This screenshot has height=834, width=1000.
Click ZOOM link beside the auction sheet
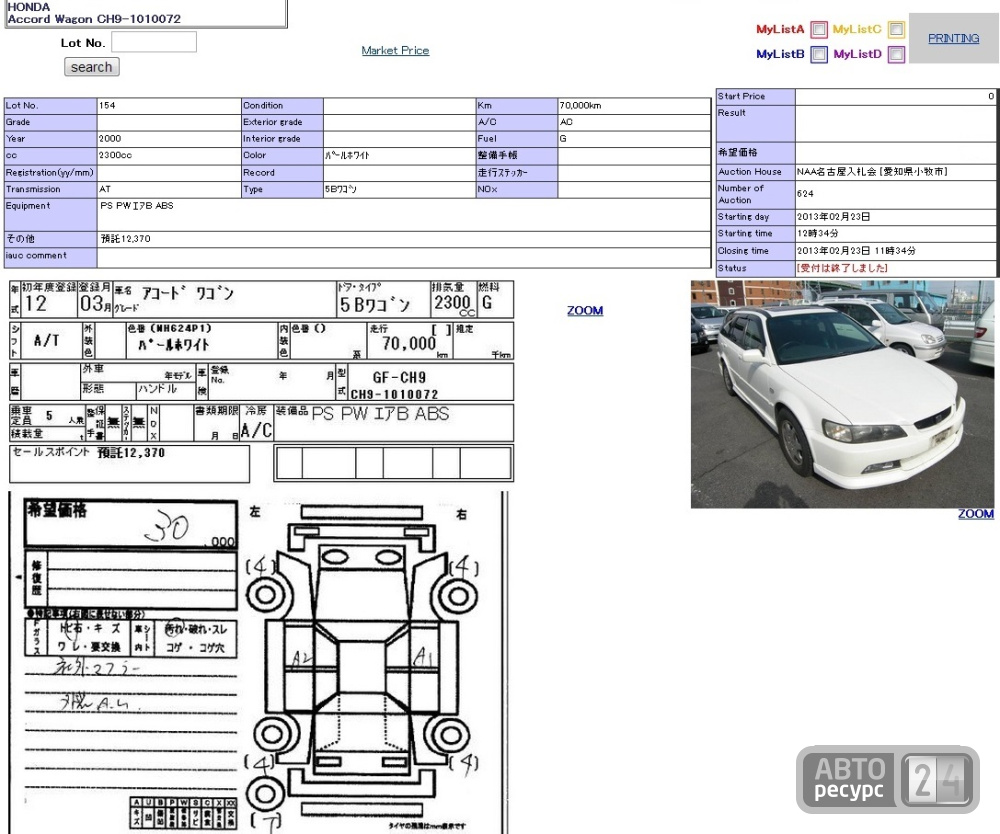[585, 311]
